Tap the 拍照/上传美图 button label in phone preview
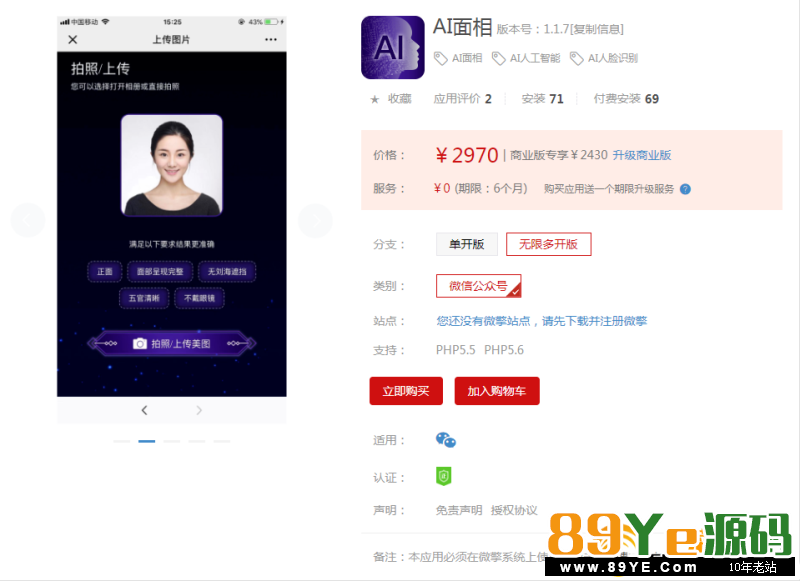This screenshot has width=800, height=581. [x=181, y=344]
